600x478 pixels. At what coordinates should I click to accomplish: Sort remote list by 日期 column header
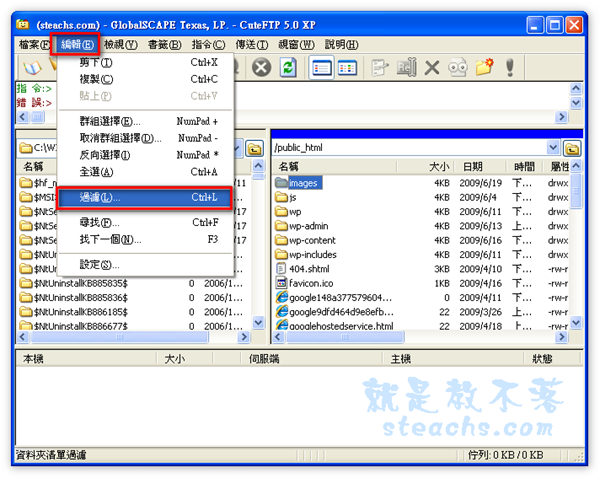479,166
